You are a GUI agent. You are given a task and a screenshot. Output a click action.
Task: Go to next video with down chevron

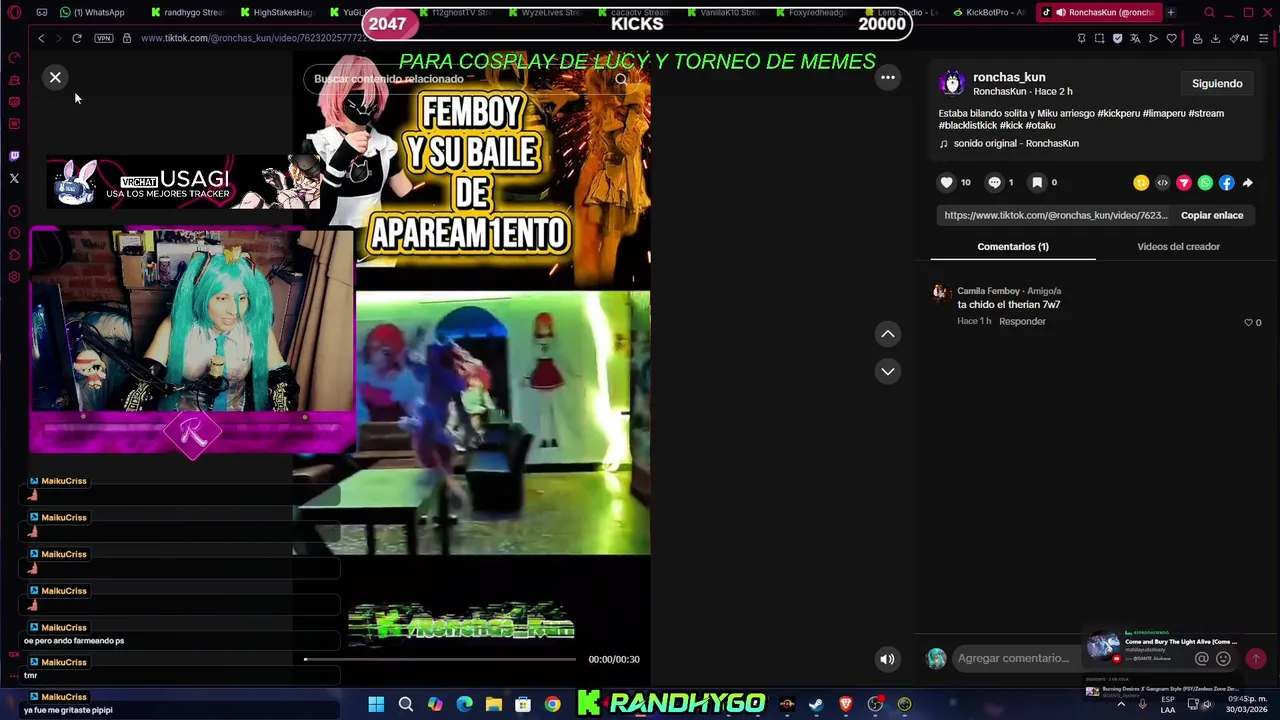pos(887,371)
